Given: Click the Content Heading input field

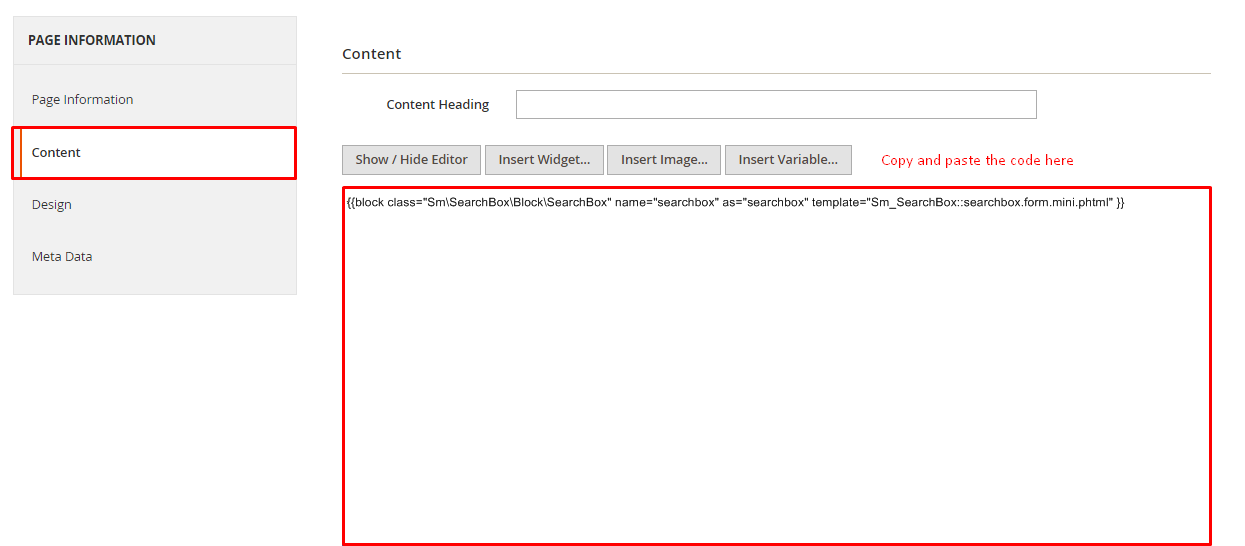Looking at the screenshot, I should click(x=776, y=104).
